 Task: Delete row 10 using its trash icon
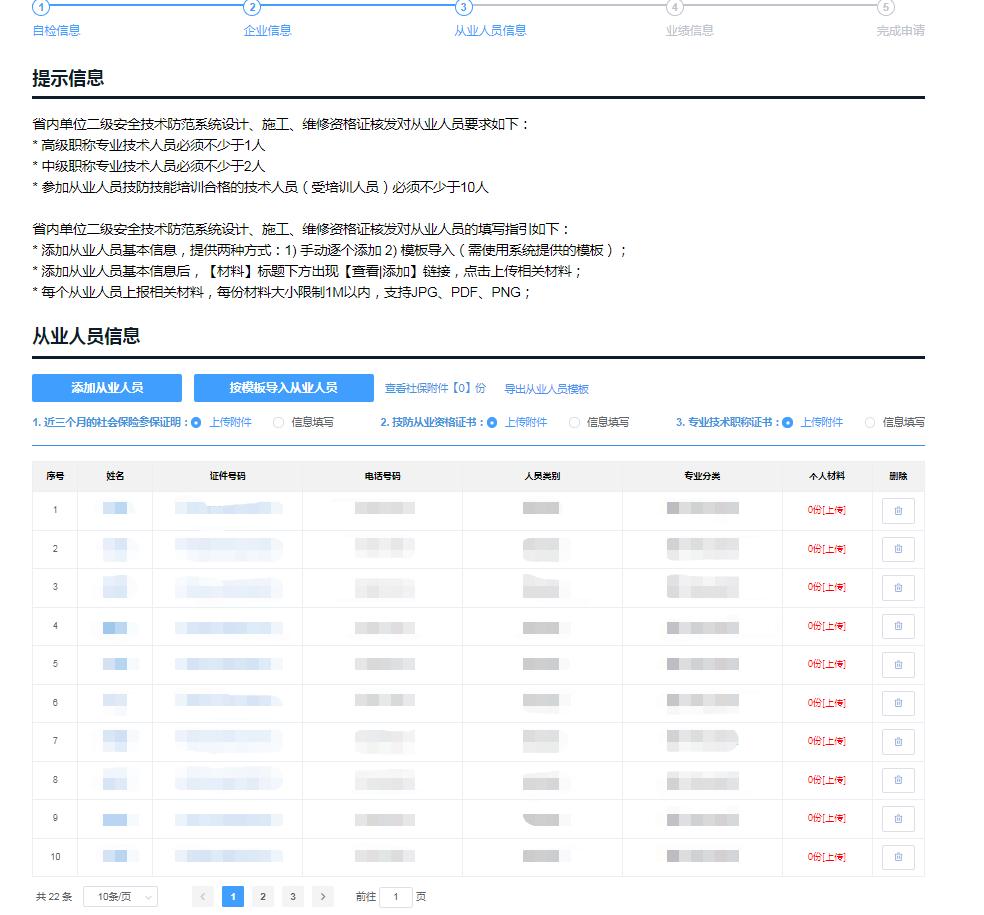(898, 857)
